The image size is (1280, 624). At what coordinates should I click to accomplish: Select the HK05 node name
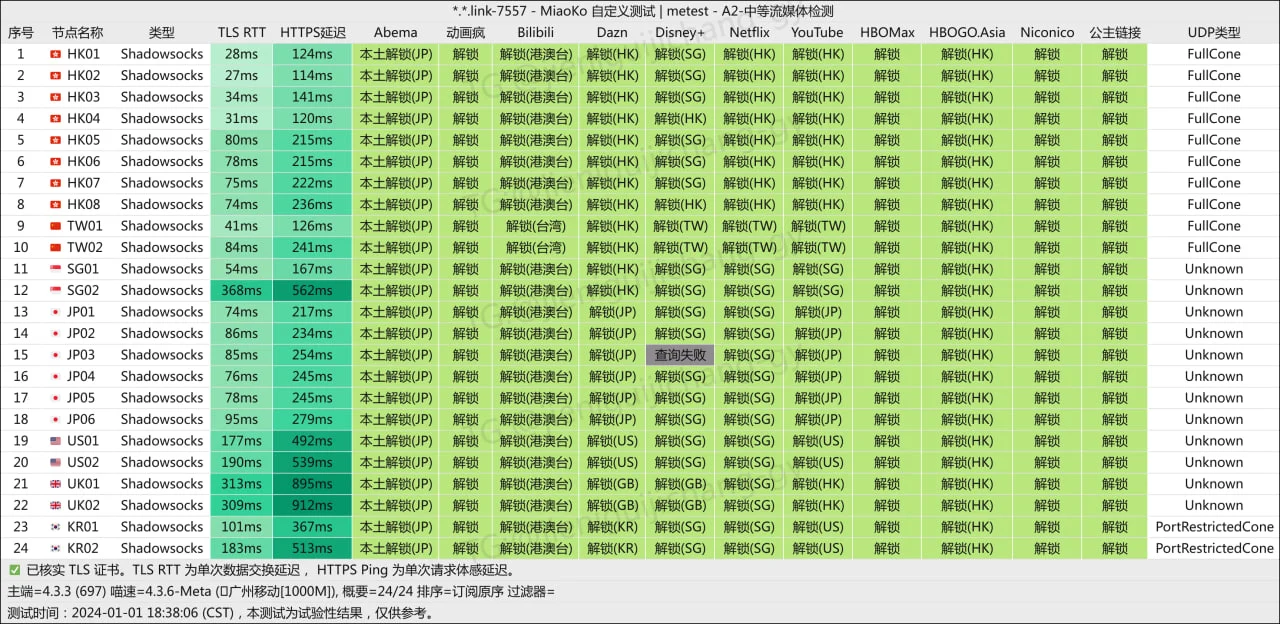[x=83, y=140]
